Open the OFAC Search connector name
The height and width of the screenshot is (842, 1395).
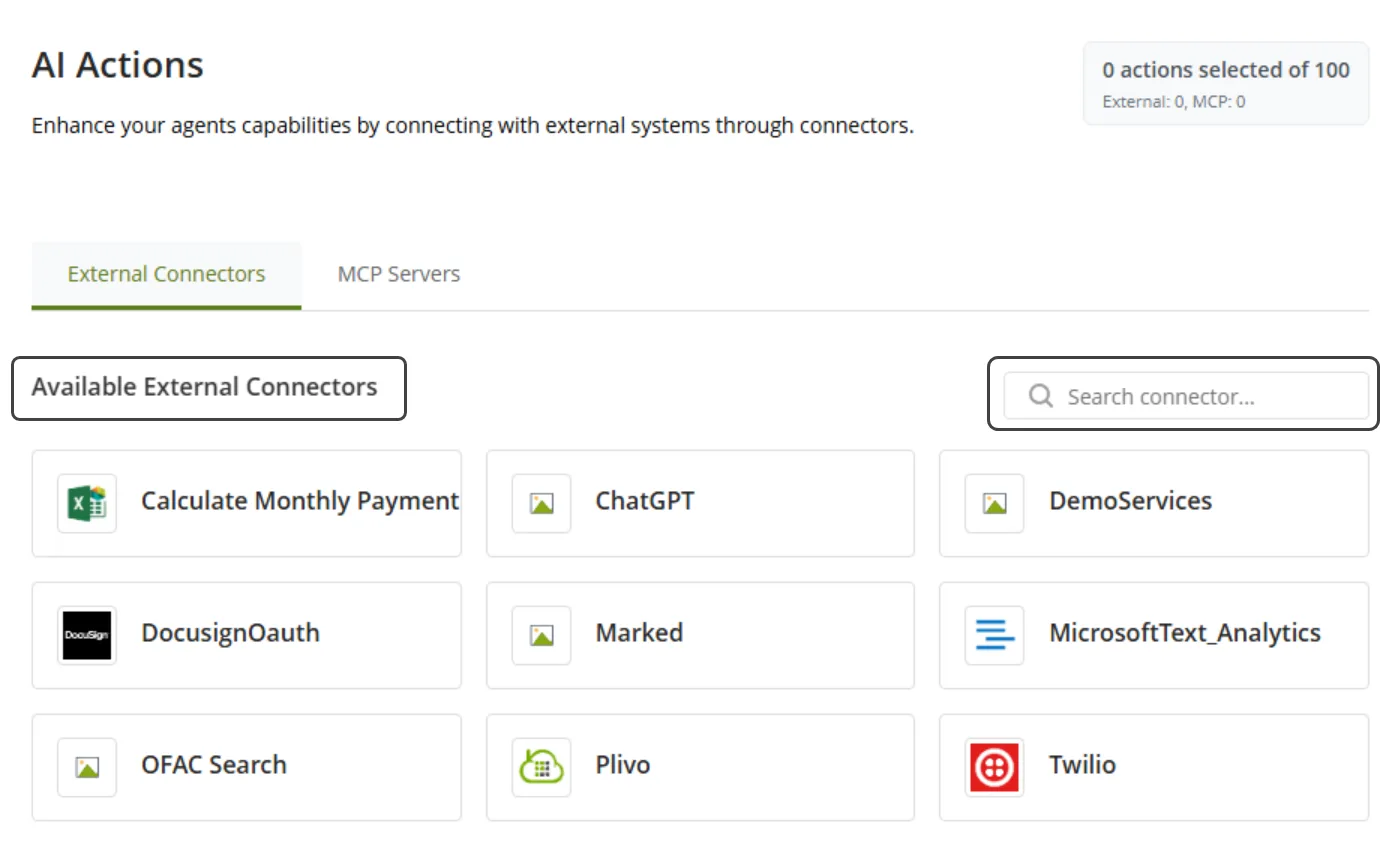(214, 765)
